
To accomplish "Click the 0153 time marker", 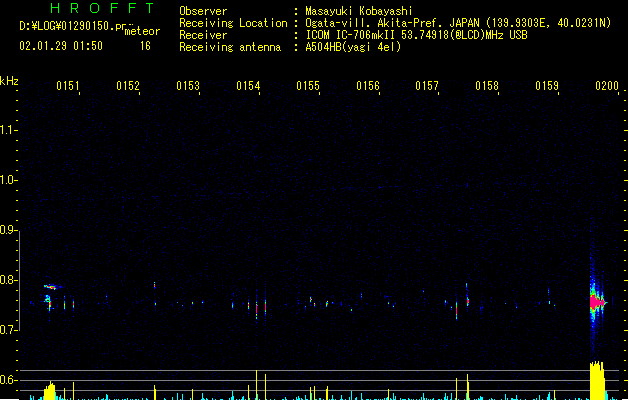I will 188,86.
